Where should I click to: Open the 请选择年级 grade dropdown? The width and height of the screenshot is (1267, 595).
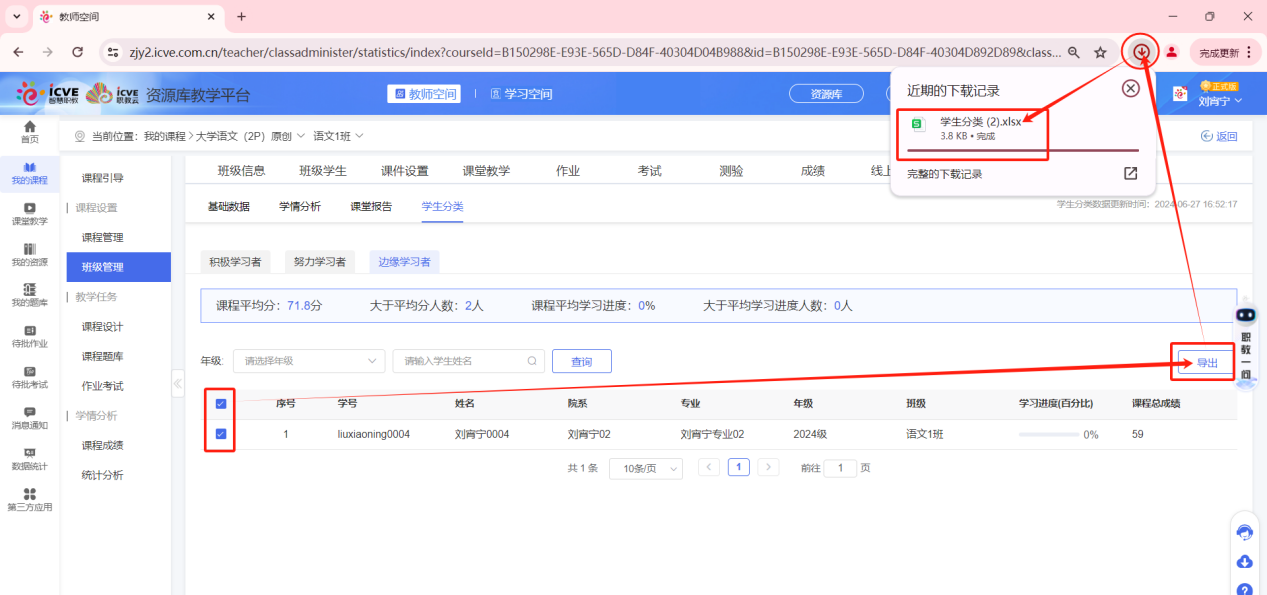coord(309,361)
